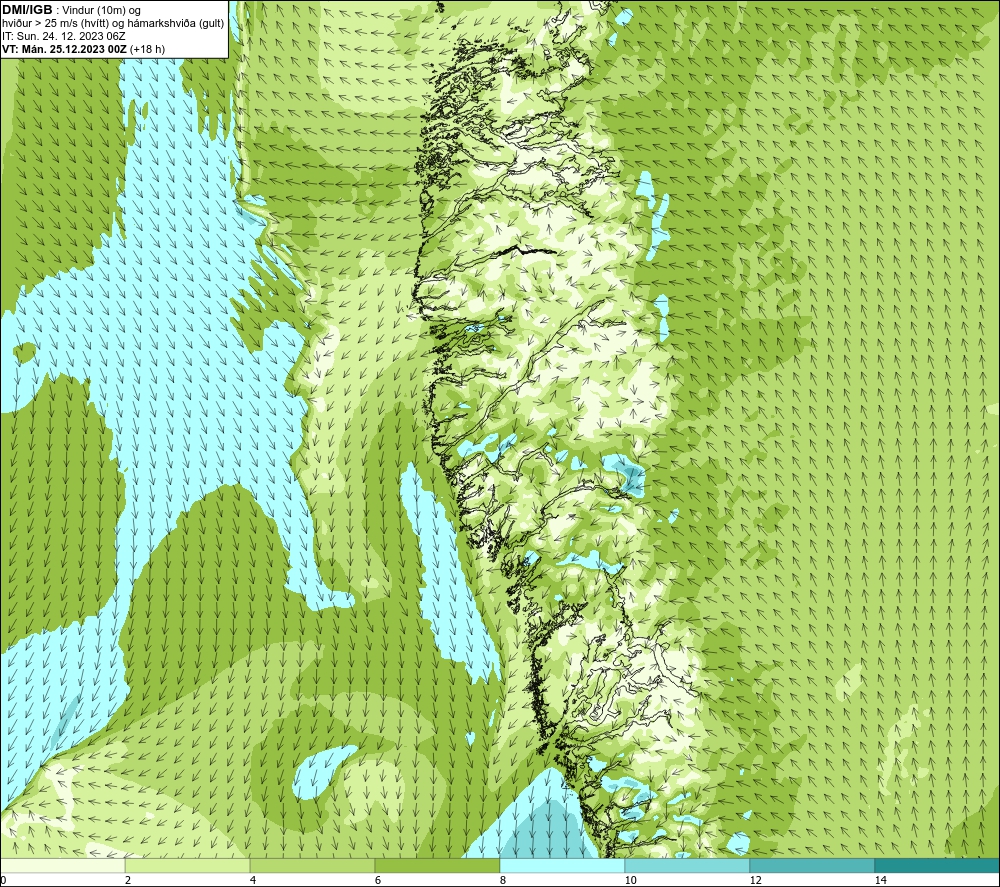Click the 0–2 m/s pale cream legend color
This screenshot has height=887, width=1000.
[x=62, y=866]
